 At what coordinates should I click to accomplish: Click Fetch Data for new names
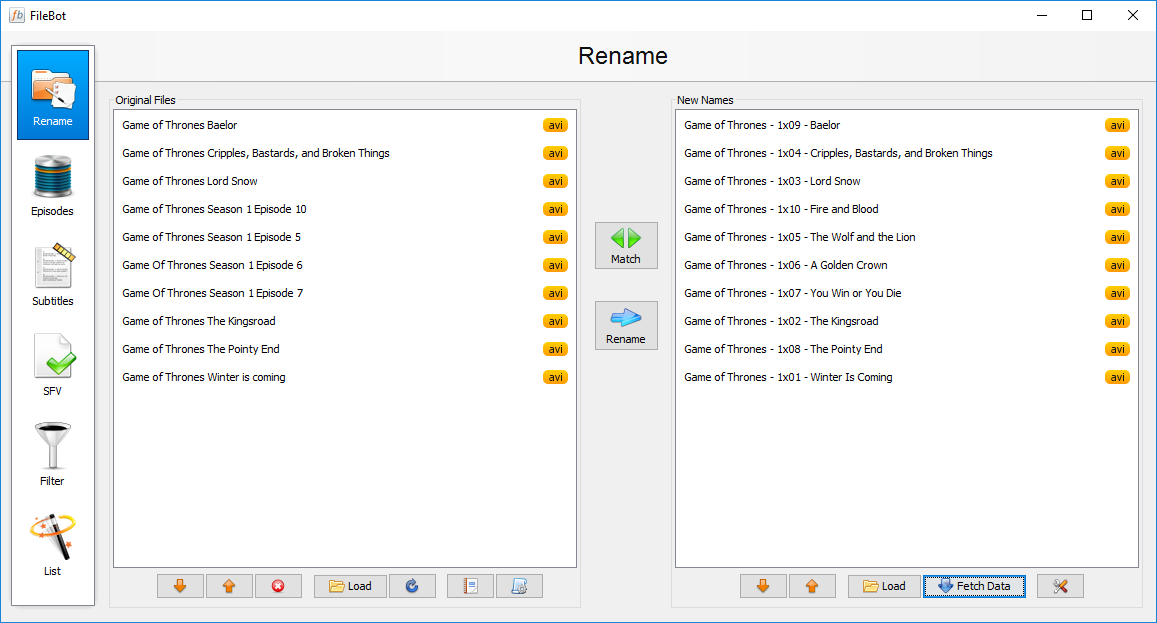974,586
